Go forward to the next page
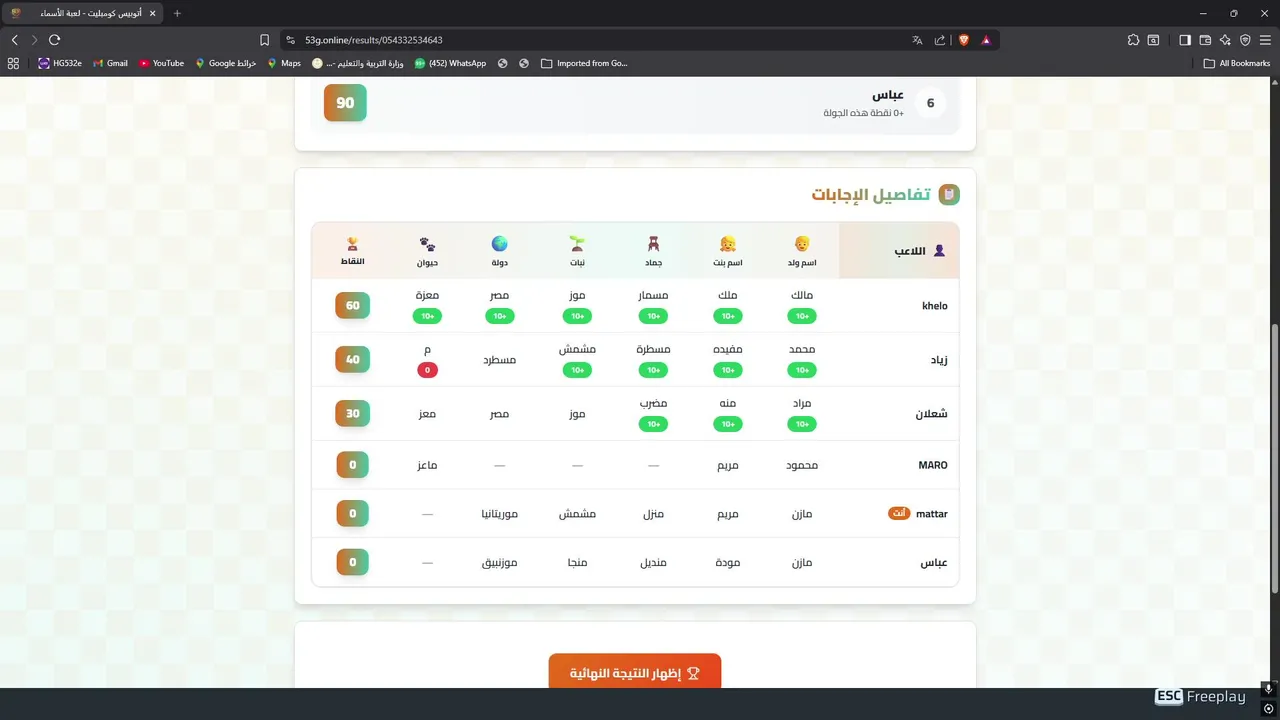Viewport: 1280px width, 720px height. click(34, 40)
